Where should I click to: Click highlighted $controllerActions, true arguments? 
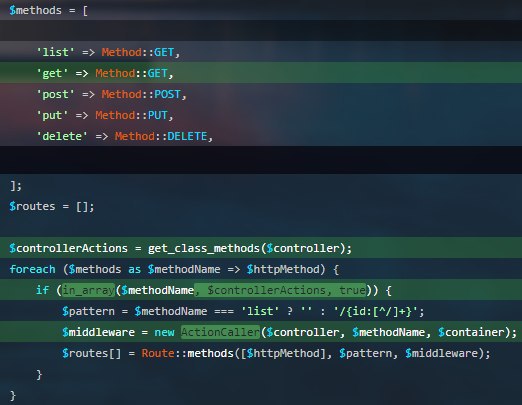pos(280,290)
